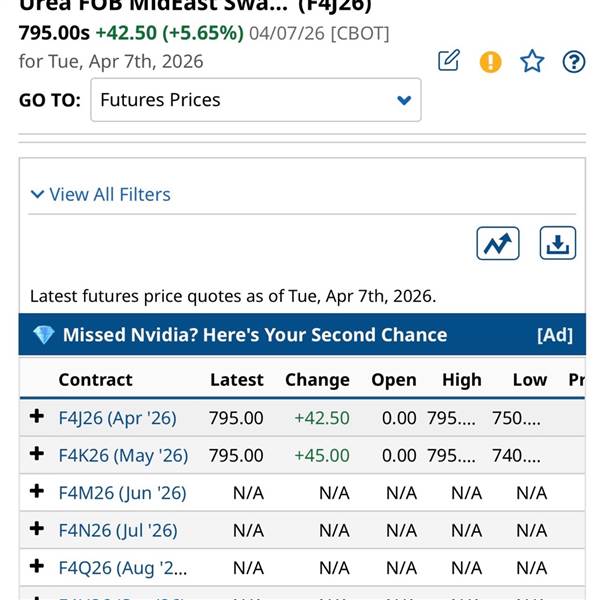Click the orange alert exclamation icon
Viewport: 600px width, 600px height.
tap(490, 62)
